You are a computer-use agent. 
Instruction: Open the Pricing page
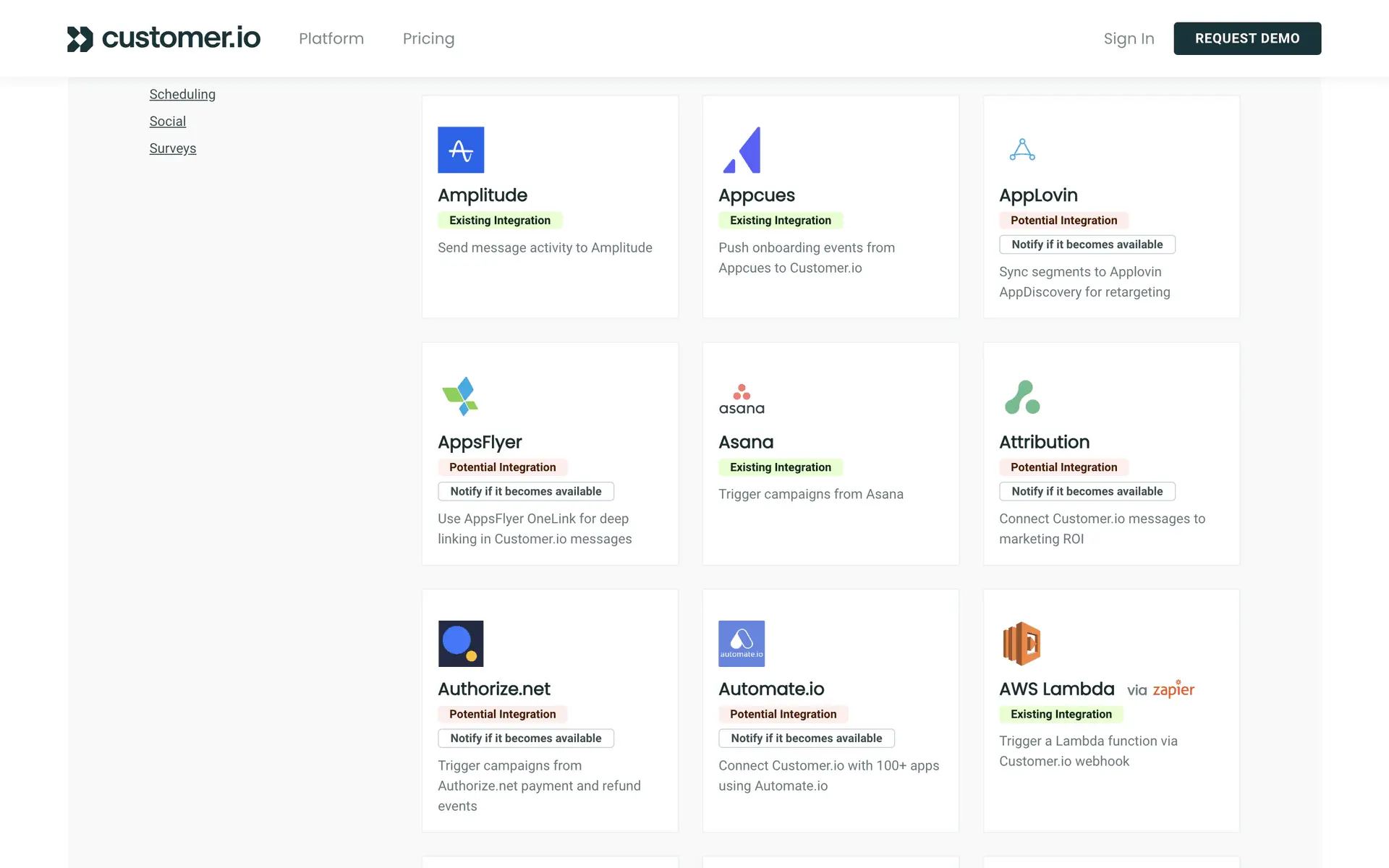coord(428,38)
